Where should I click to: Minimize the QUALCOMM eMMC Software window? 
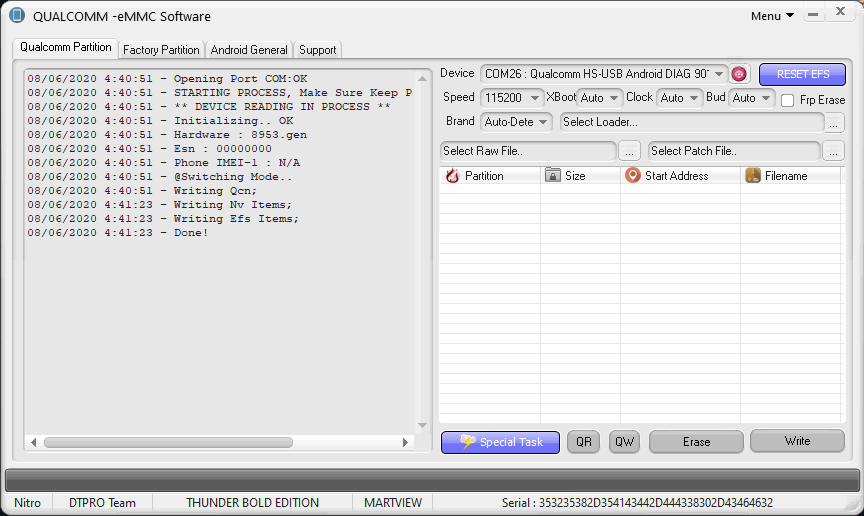click(813, 14)
